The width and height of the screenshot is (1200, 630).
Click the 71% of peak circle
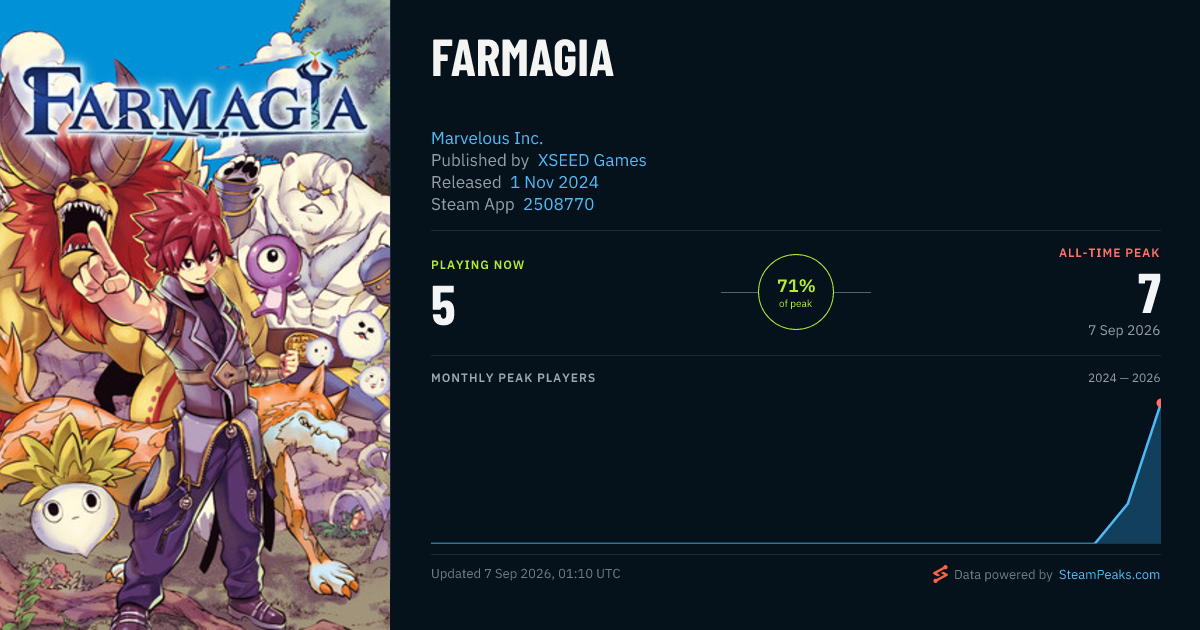[796, 292]
